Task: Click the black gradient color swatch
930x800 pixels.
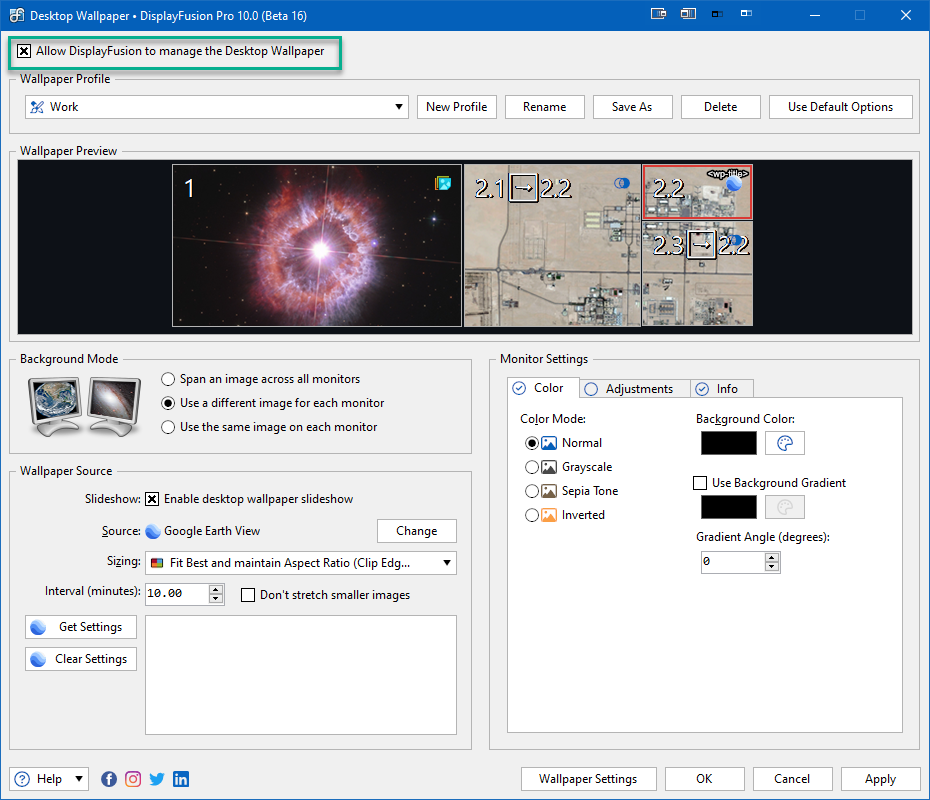Action: (x=729, y=507)
